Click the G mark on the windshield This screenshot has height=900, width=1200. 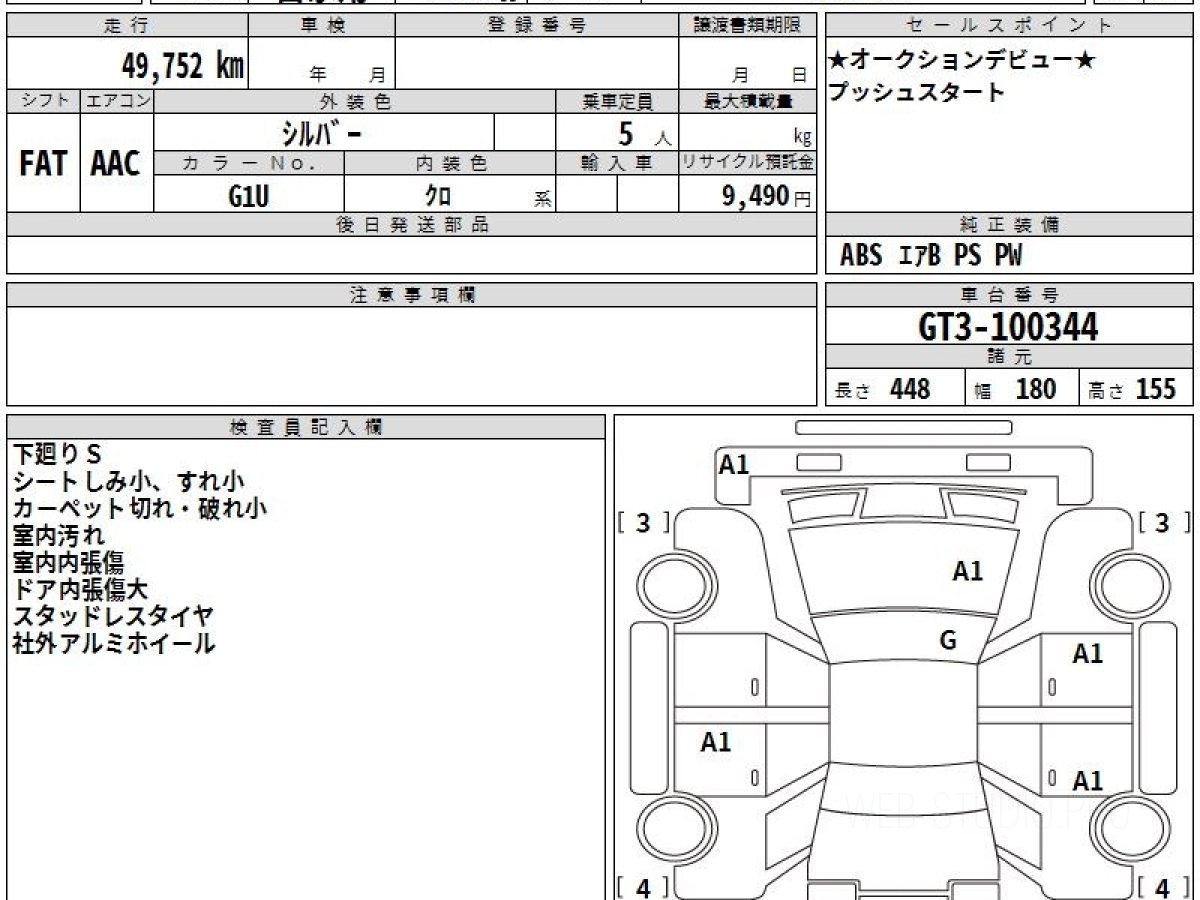[x=948, y=641]
